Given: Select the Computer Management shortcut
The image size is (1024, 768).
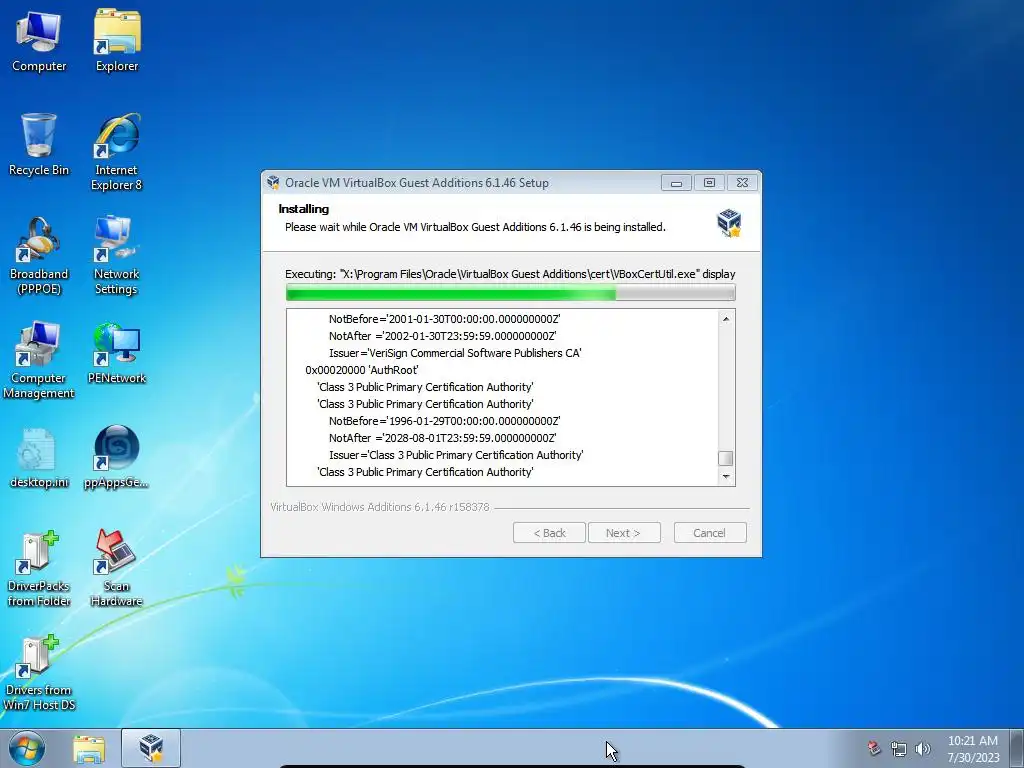Looking at the screenshot, I should tap(39, 360).
